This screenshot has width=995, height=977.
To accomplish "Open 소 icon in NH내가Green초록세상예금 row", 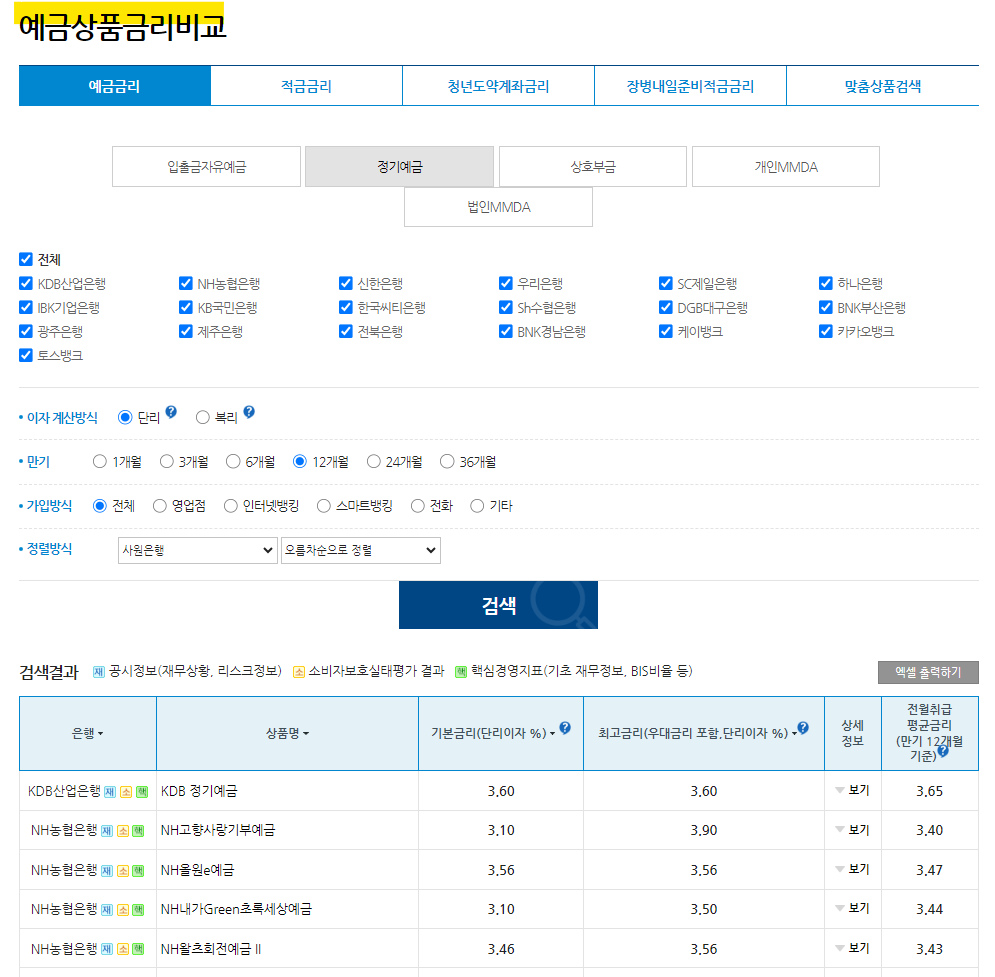I will (x=123, y=910).
